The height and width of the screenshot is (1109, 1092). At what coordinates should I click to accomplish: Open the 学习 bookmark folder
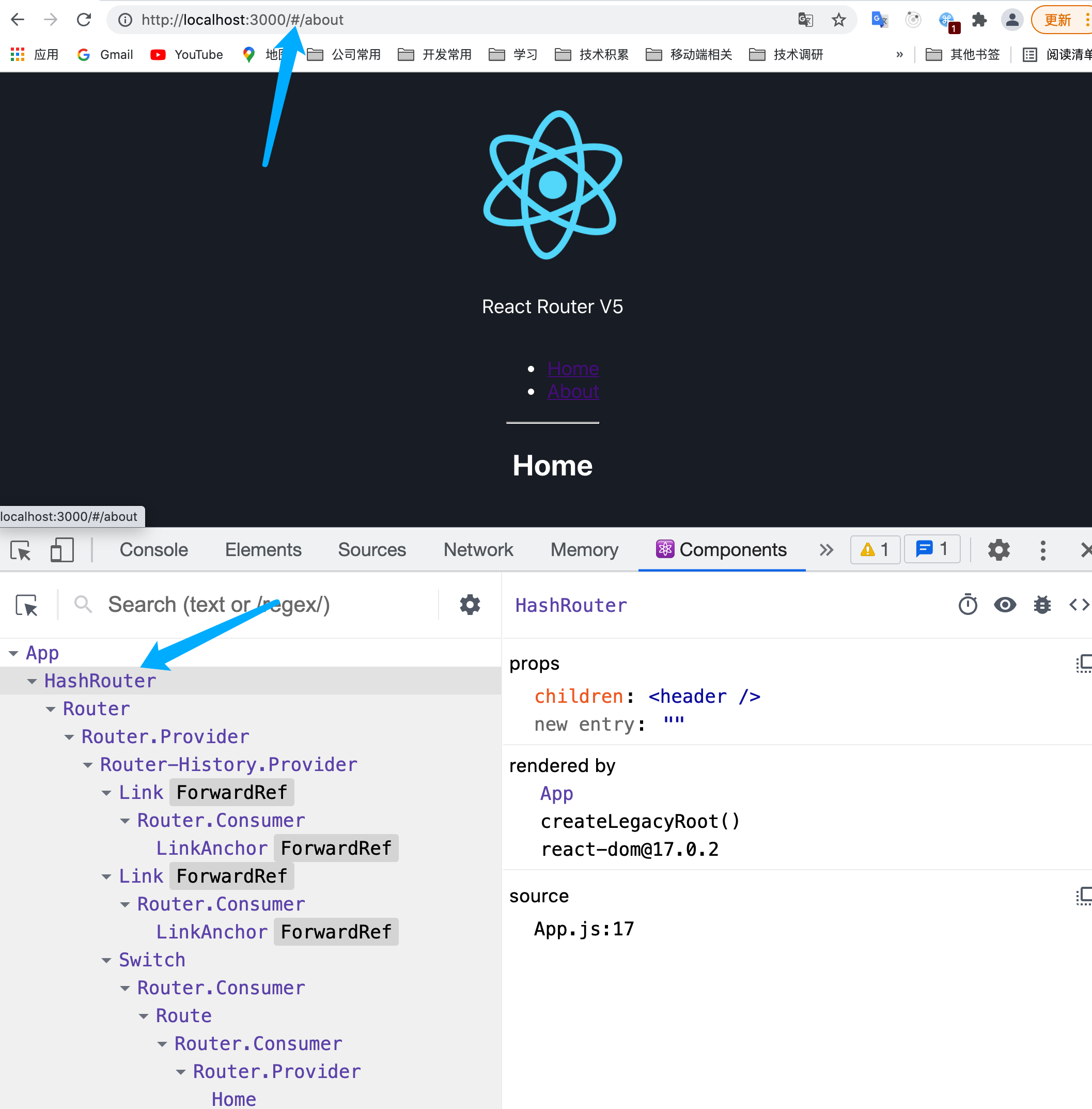(x=513, y=54)
